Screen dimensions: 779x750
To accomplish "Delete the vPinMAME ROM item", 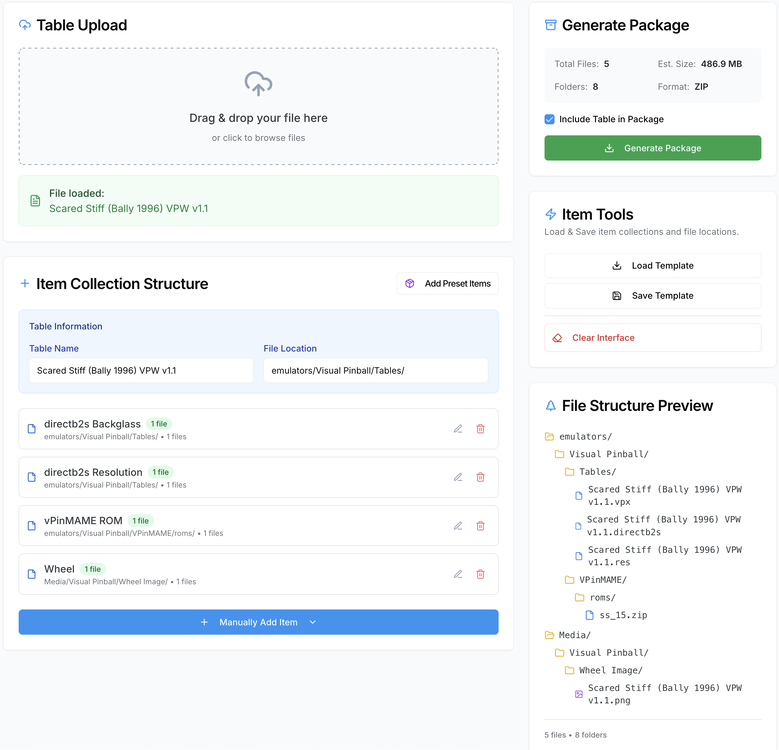I will (480, 525).
